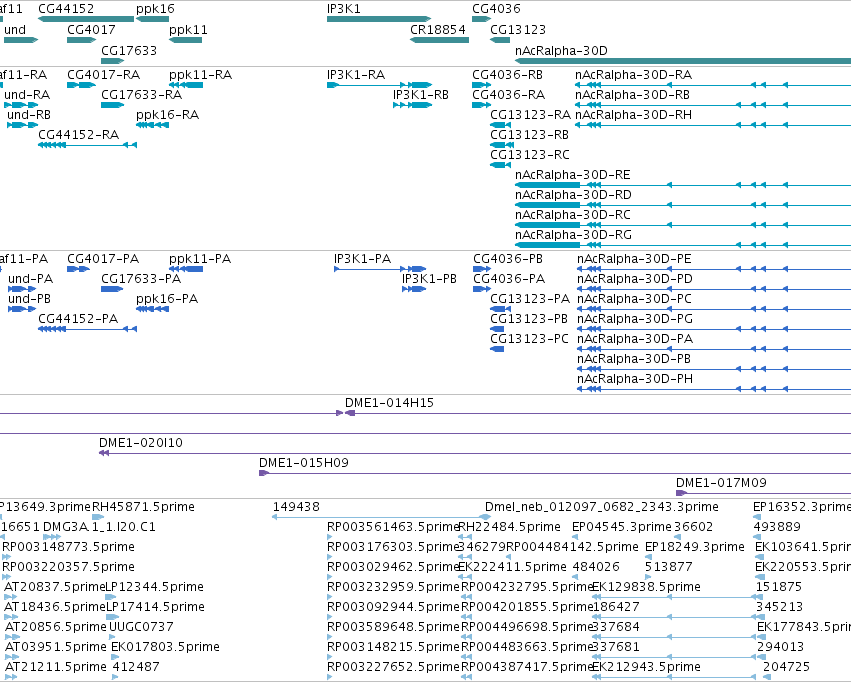Screen dimensions: 851x682
Task: Click the nAcRalpha-30D-RB transcript label
Action: (632, 94)
